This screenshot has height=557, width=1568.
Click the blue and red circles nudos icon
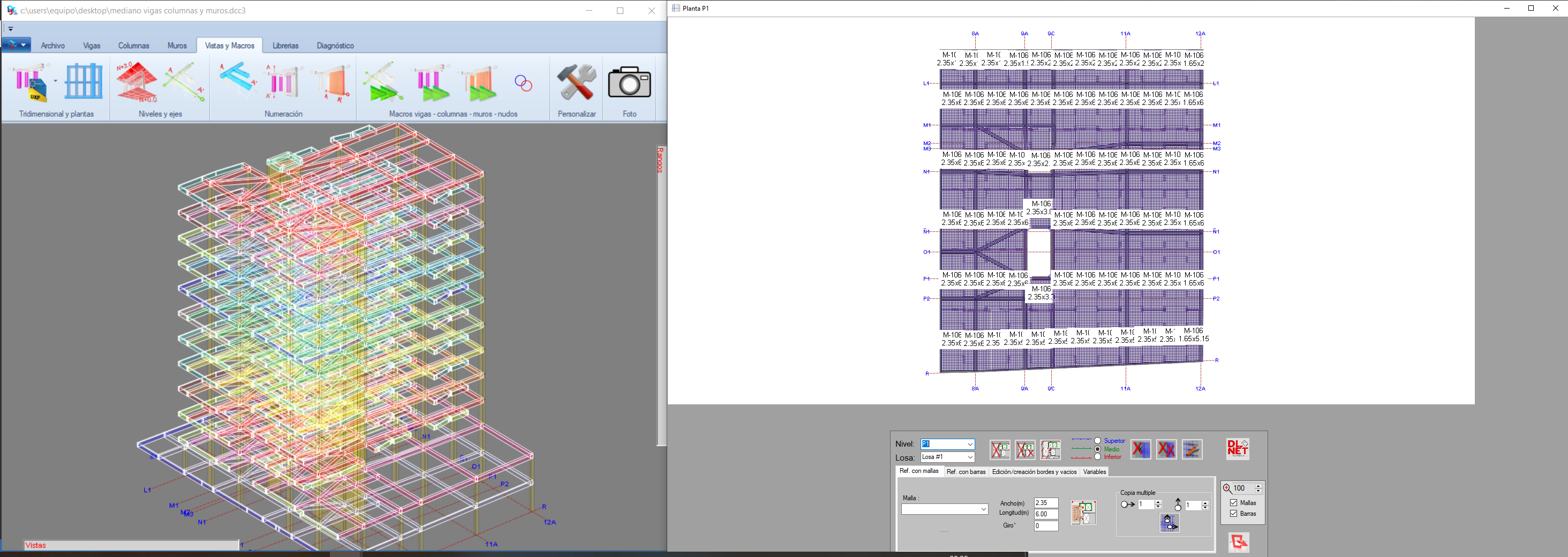tap(523, 84)
